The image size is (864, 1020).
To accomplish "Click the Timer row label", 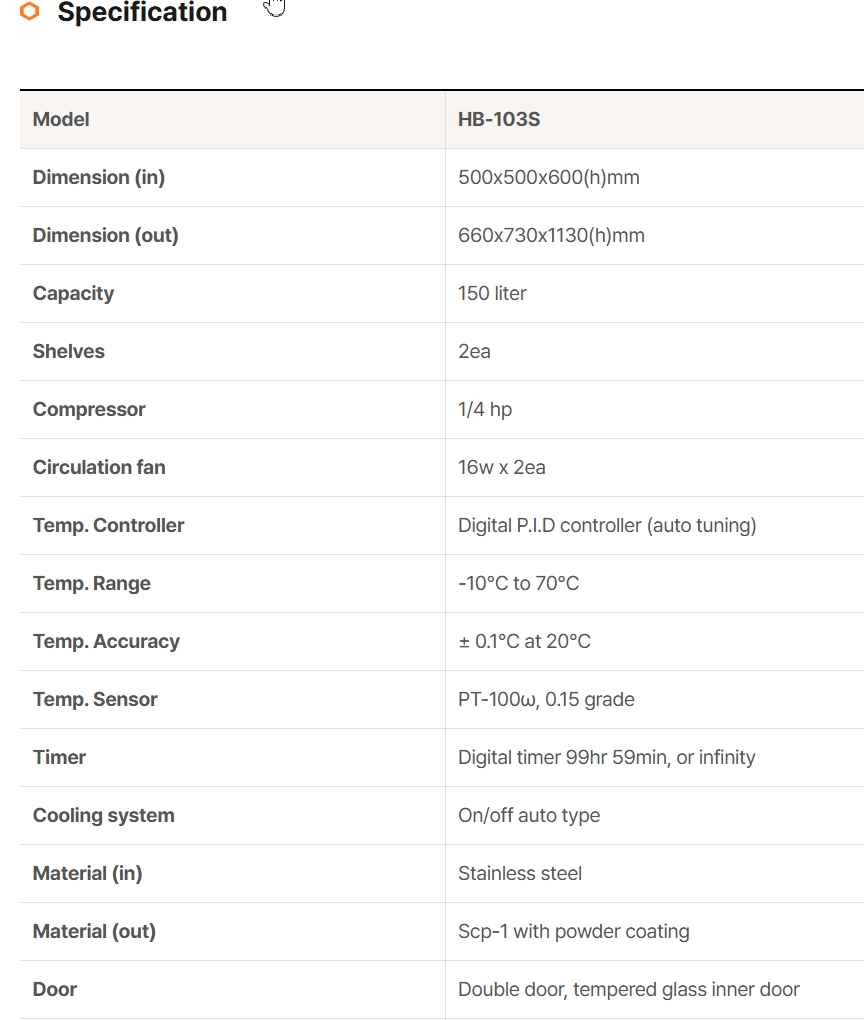I will click(x=59, y=757).
